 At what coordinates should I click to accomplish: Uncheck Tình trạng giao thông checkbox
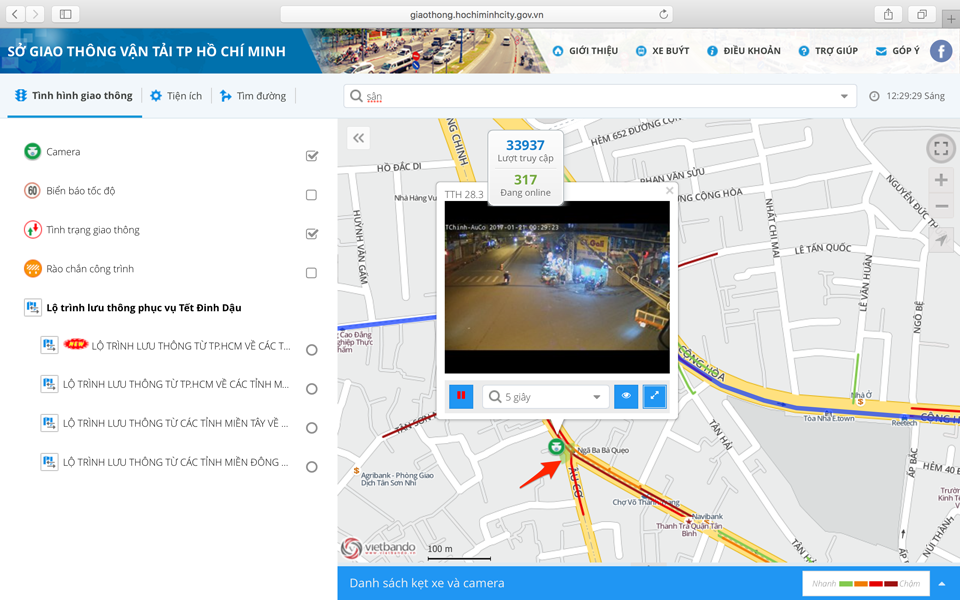tap(312, 233)
